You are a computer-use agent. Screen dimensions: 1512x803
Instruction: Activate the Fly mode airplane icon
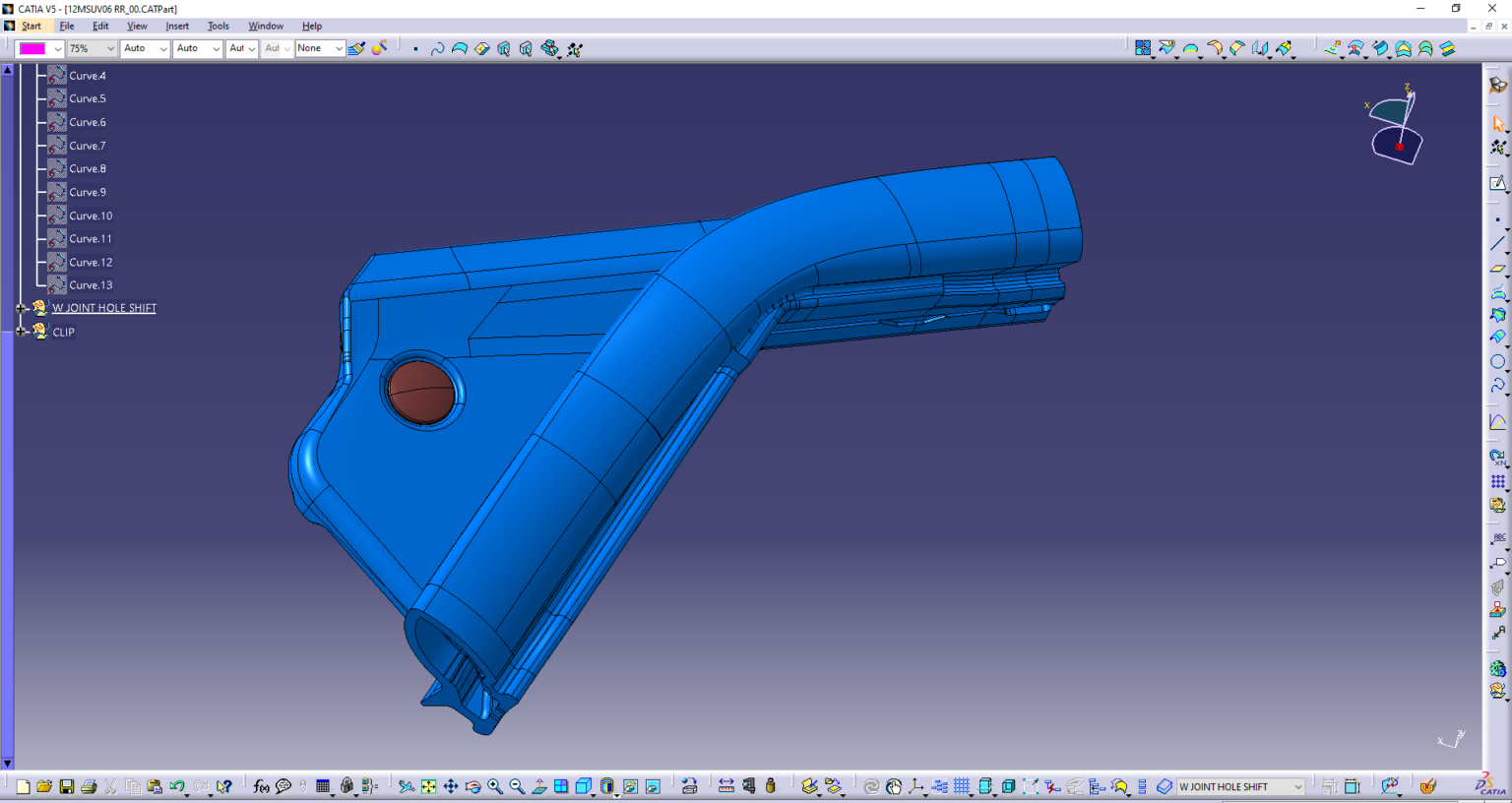tap(406, 786)
